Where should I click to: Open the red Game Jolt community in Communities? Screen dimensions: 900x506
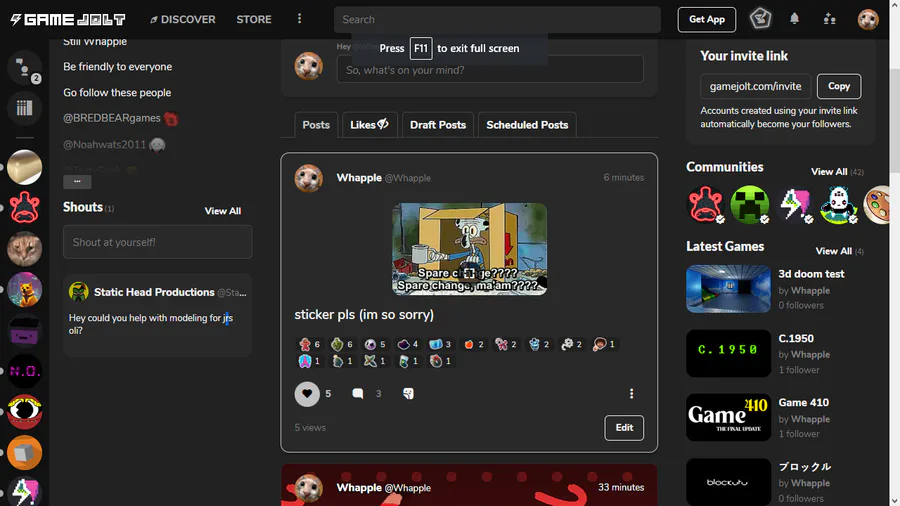[705, 204]
